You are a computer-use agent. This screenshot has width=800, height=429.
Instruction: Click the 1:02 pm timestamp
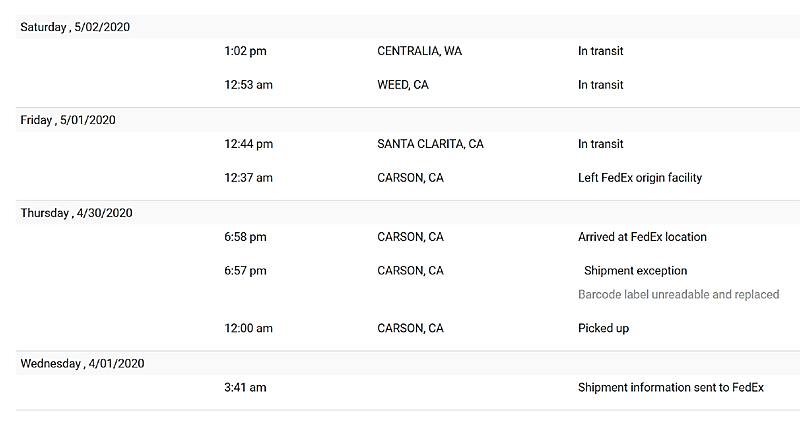click(x=245, y=51)
